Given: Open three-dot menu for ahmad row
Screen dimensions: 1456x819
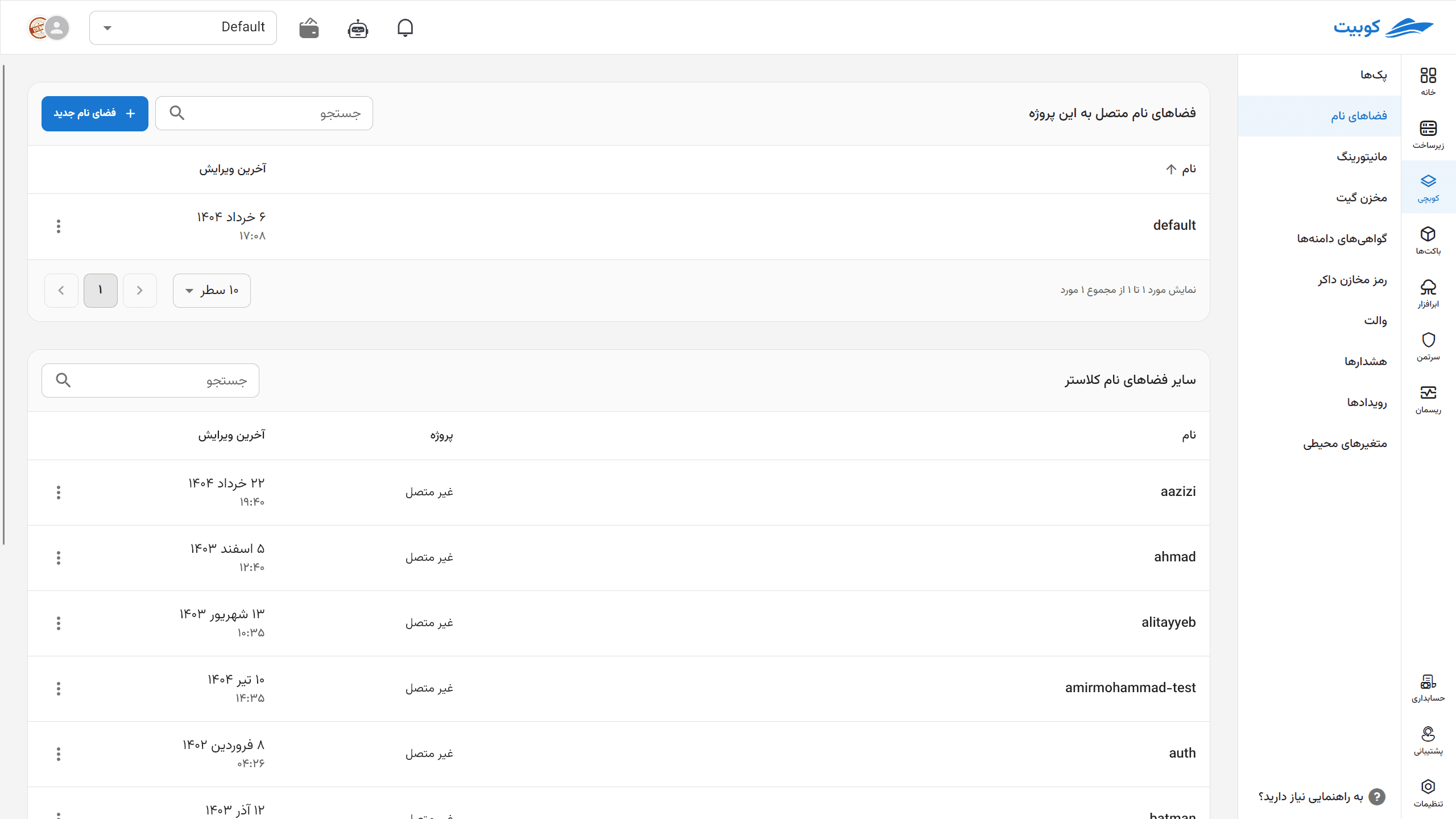Looking at the screenshot, I should click(59, 558).
